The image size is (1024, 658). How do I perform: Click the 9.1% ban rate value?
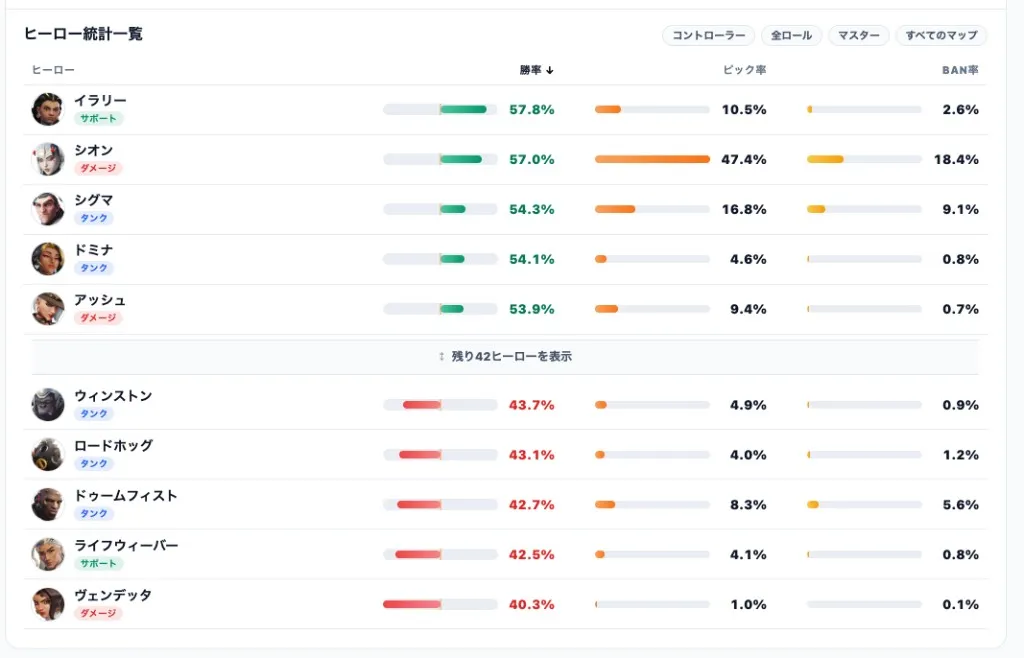pyautogui.click(x=960, y=210)
